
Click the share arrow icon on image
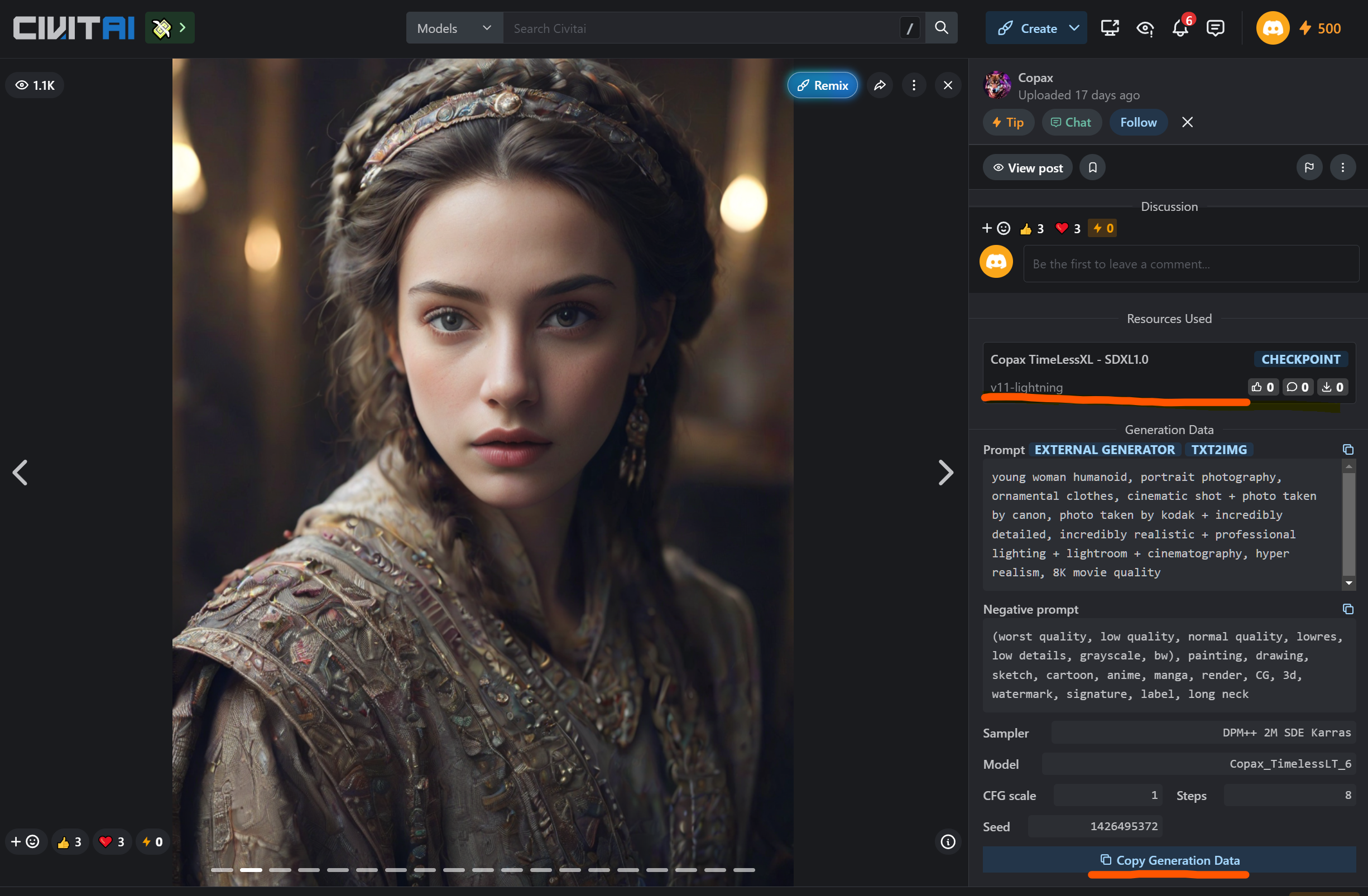click(x=880, y=85)
